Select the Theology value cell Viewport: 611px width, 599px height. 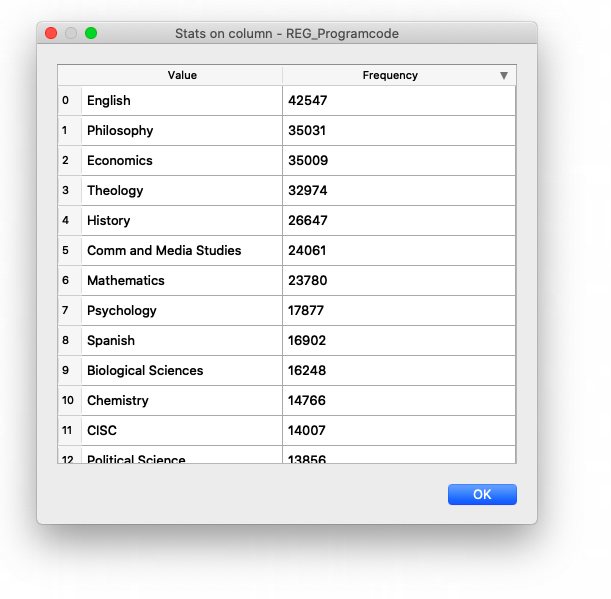pyautogui.click(x=182, y=190)
